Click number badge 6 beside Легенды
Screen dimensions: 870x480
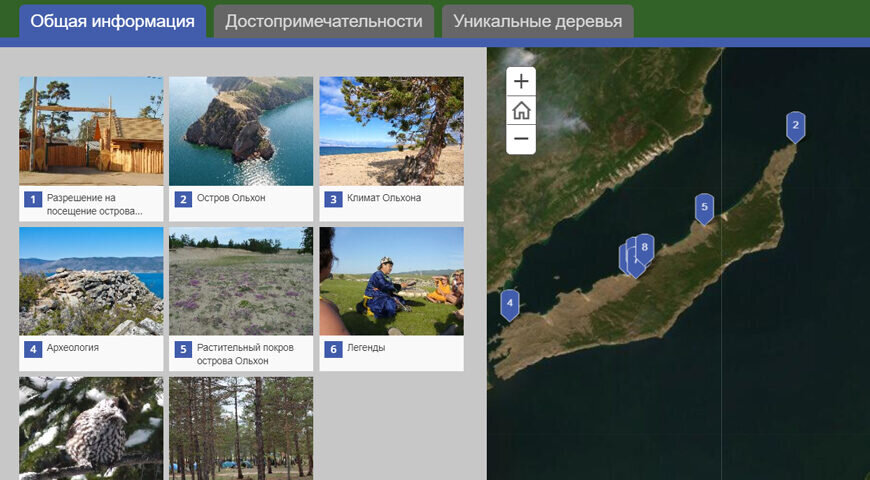point(333,349)
